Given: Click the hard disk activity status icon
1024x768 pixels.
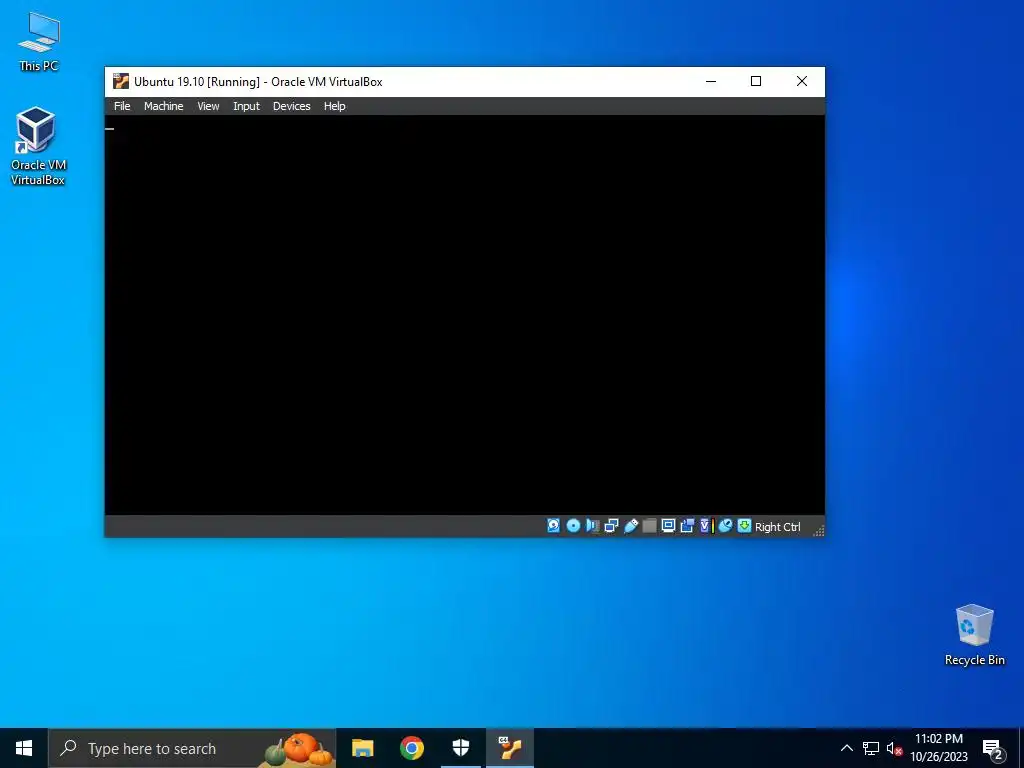Looking at the screenshot, I should [x=553, y=526].
